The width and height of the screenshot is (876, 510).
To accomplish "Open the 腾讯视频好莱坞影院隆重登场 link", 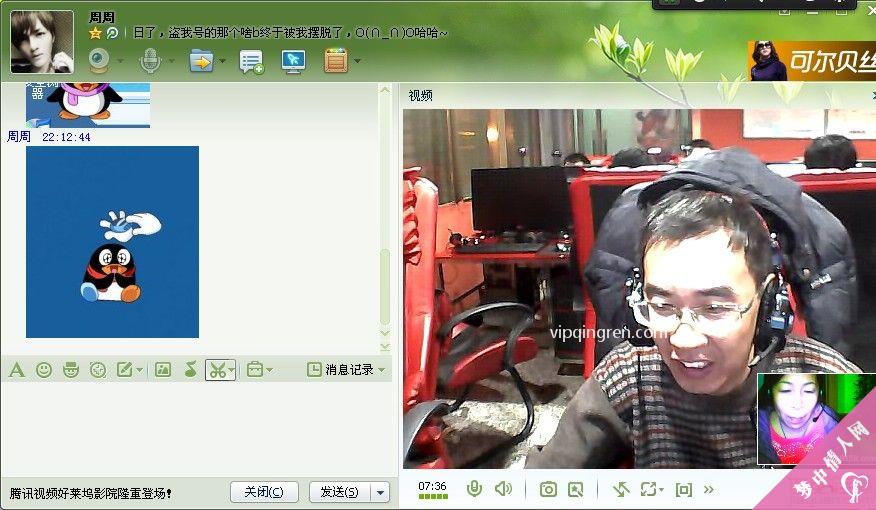I will coord(91,493).
